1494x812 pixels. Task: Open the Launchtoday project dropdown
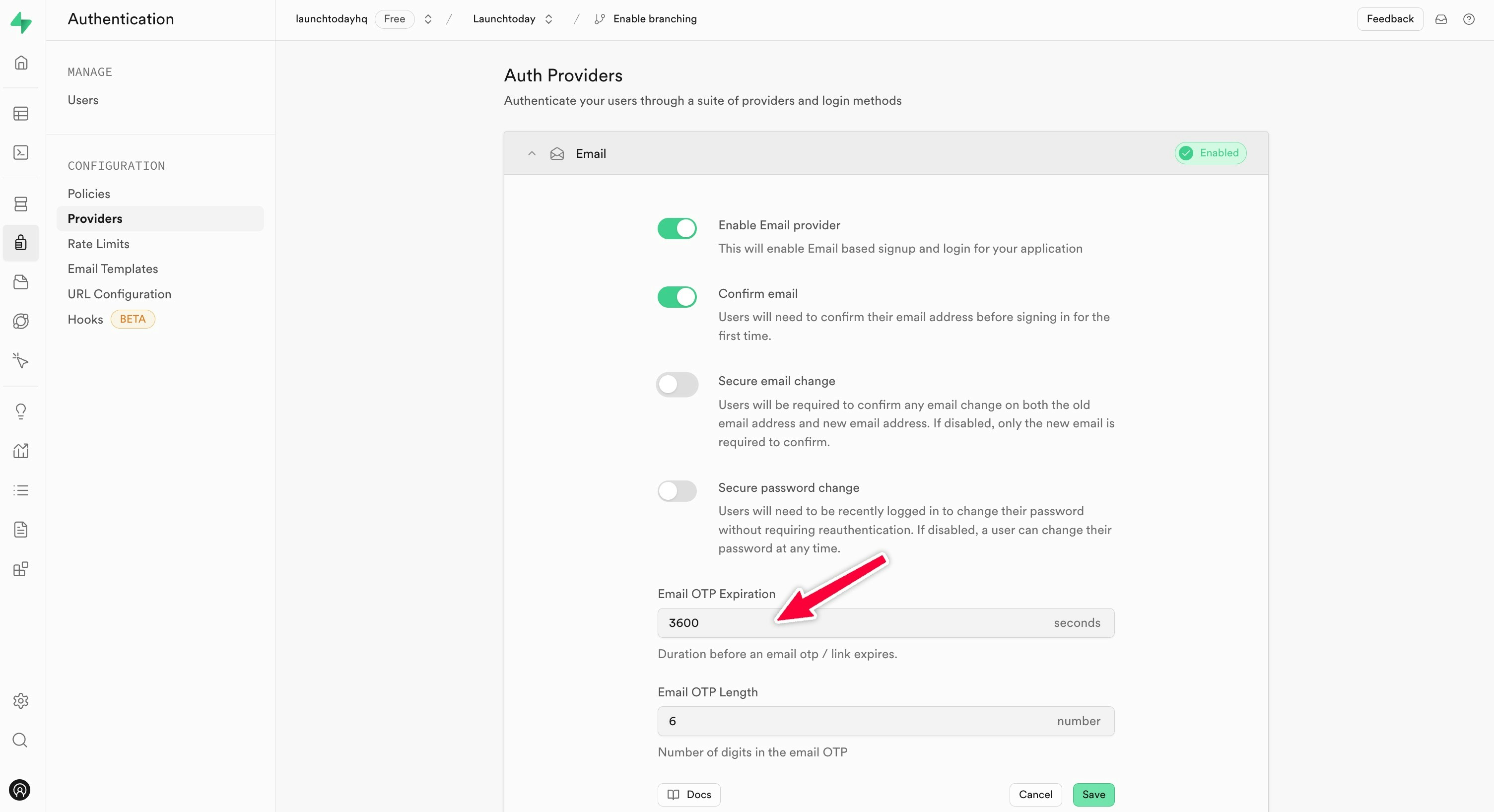(548, 18)
